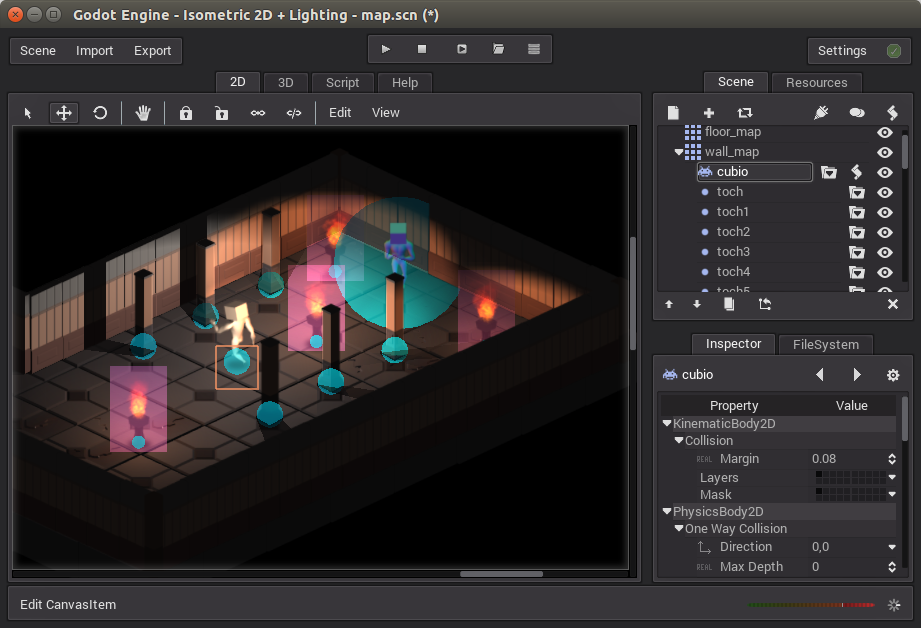Switch to the Script tab
The height and width of the screenshot is (628, 921).
tap(342, 83)
